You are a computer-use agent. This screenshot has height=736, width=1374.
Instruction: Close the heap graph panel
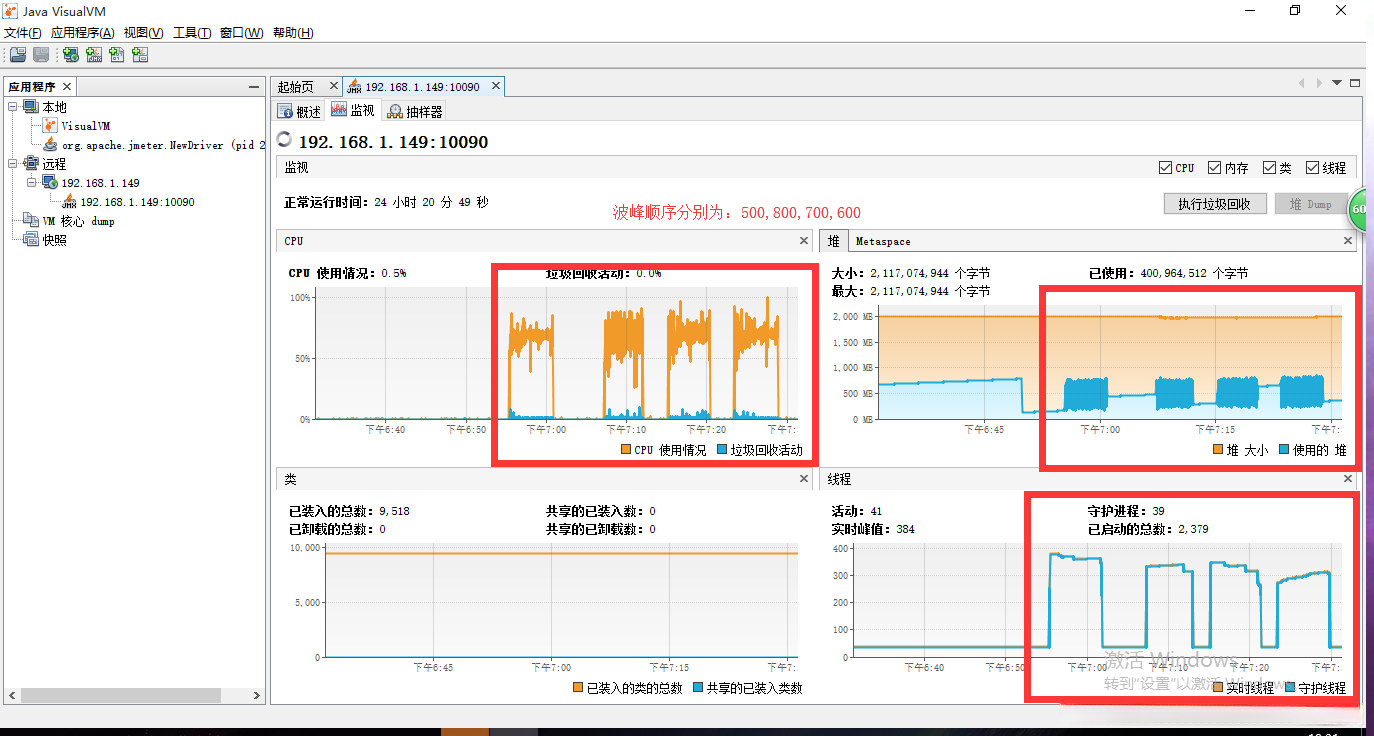1348,241
